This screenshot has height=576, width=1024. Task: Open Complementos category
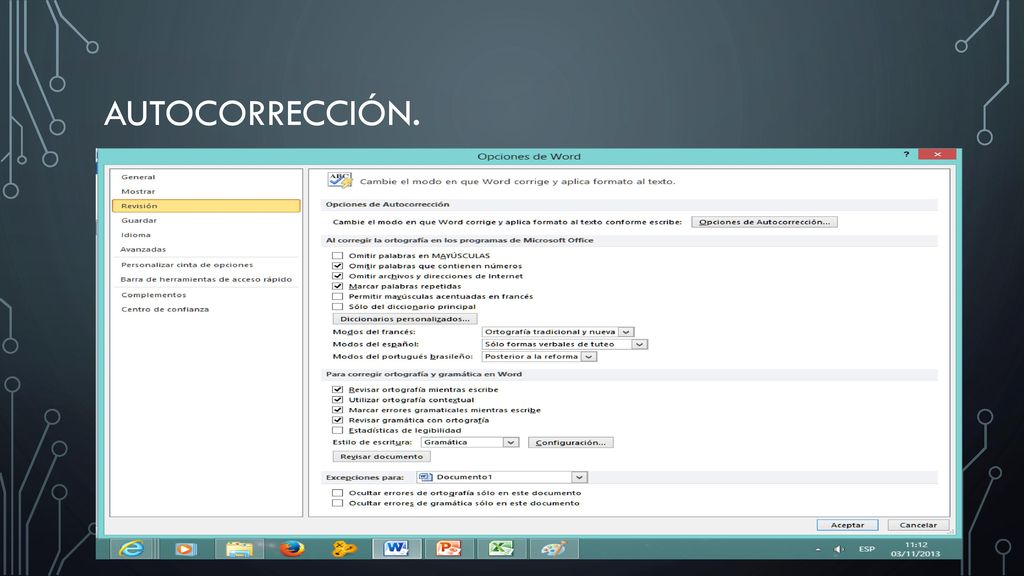[153, 295]
